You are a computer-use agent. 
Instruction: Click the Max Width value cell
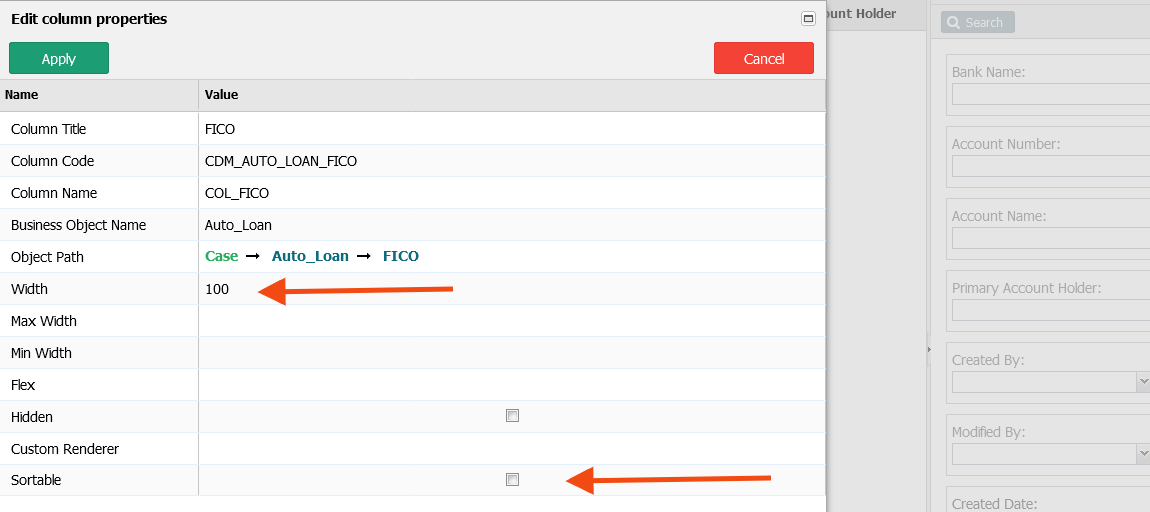pyautogui.click(x=512, y=321)
